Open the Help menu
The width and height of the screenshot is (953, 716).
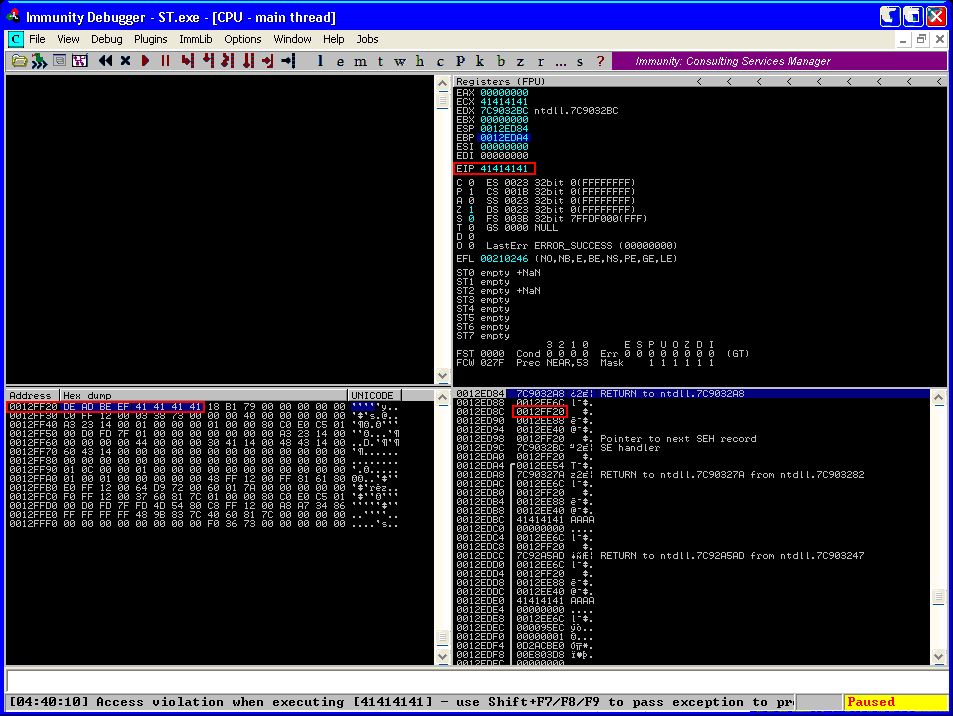[x=334, y=40]
